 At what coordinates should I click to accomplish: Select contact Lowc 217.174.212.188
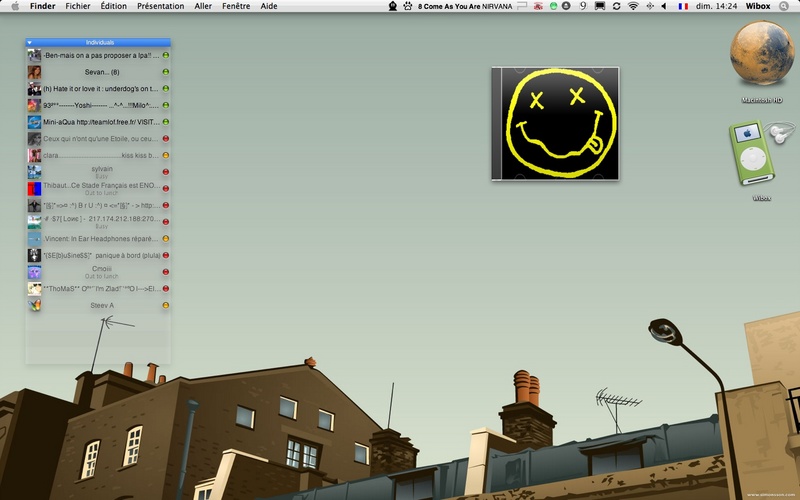98,222
